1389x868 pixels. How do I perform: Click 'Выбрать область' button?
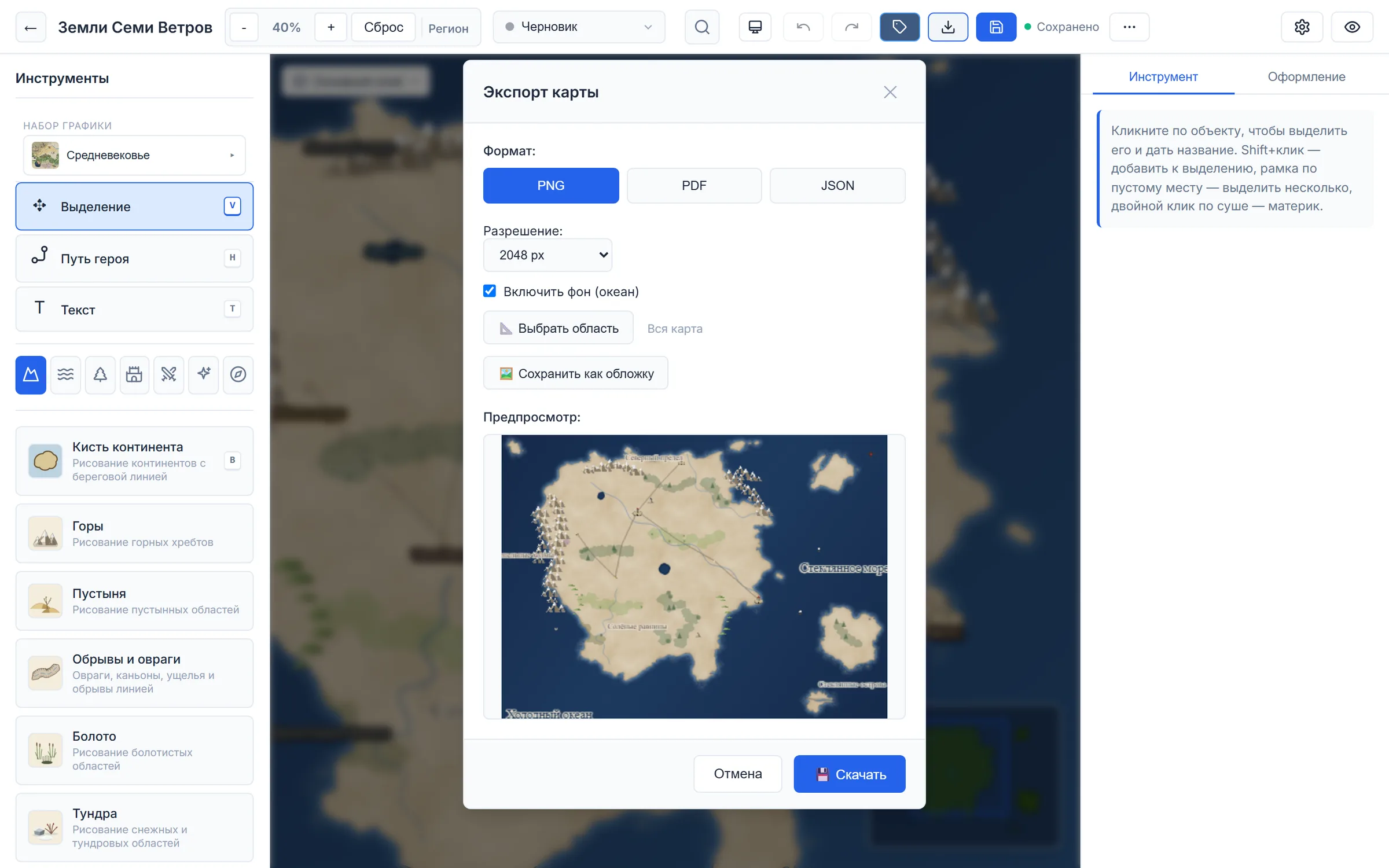click(558, 328)
